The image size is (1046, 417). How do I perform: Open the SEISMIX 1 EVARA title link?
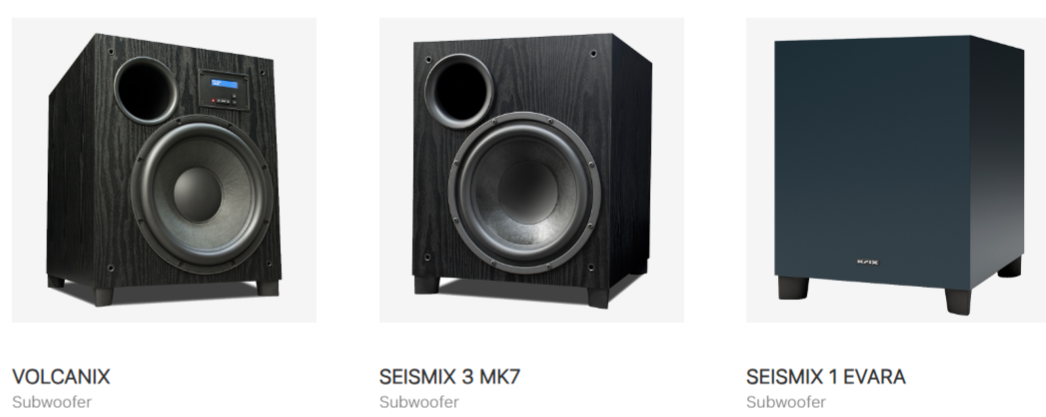click(826, 377)
